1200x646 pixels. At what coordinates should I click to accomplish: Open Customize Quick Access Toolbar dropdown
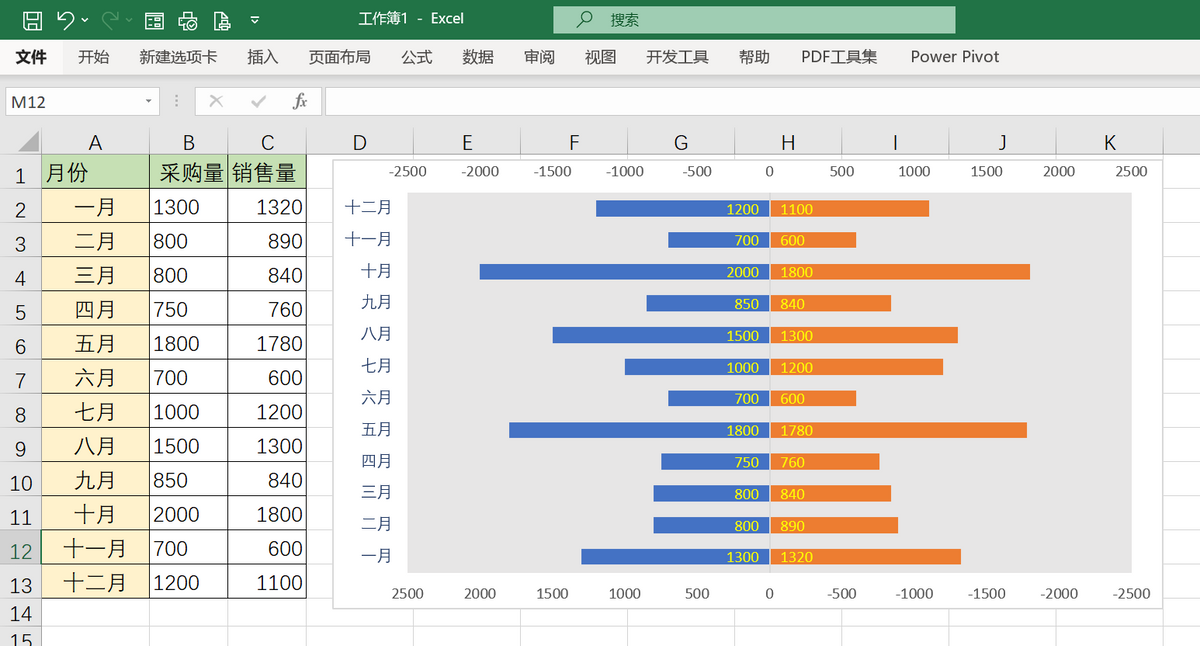(255, 19)
